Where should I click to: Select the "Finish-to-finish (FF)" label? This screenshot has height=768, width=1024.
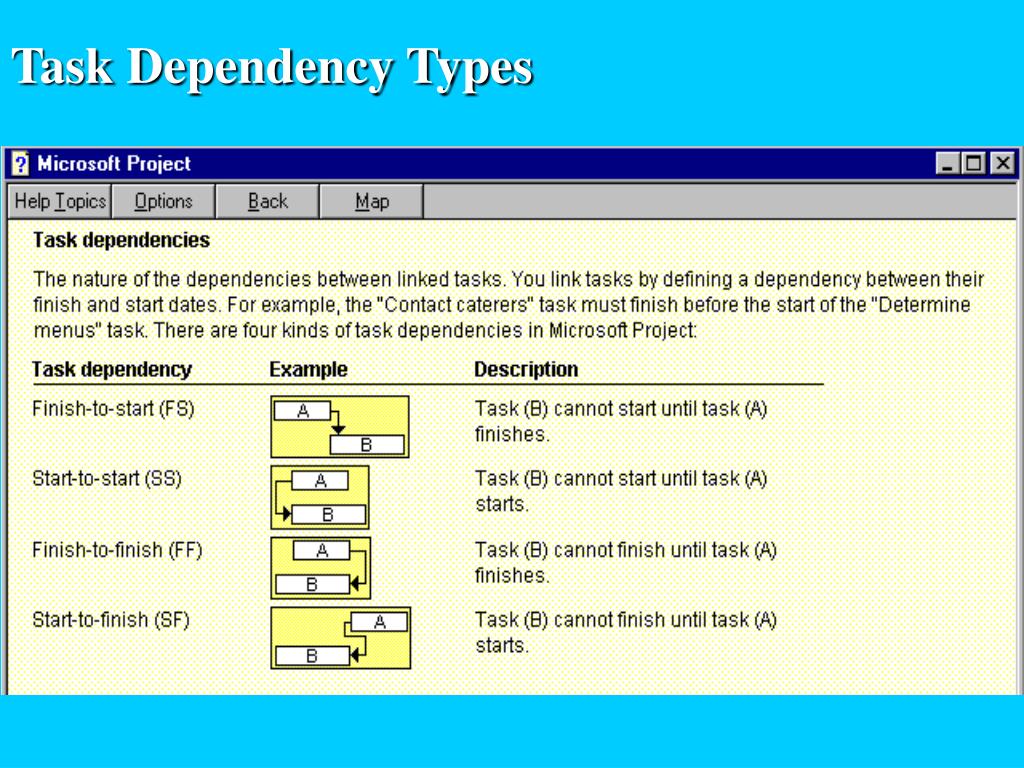click(x=117, y=550)
